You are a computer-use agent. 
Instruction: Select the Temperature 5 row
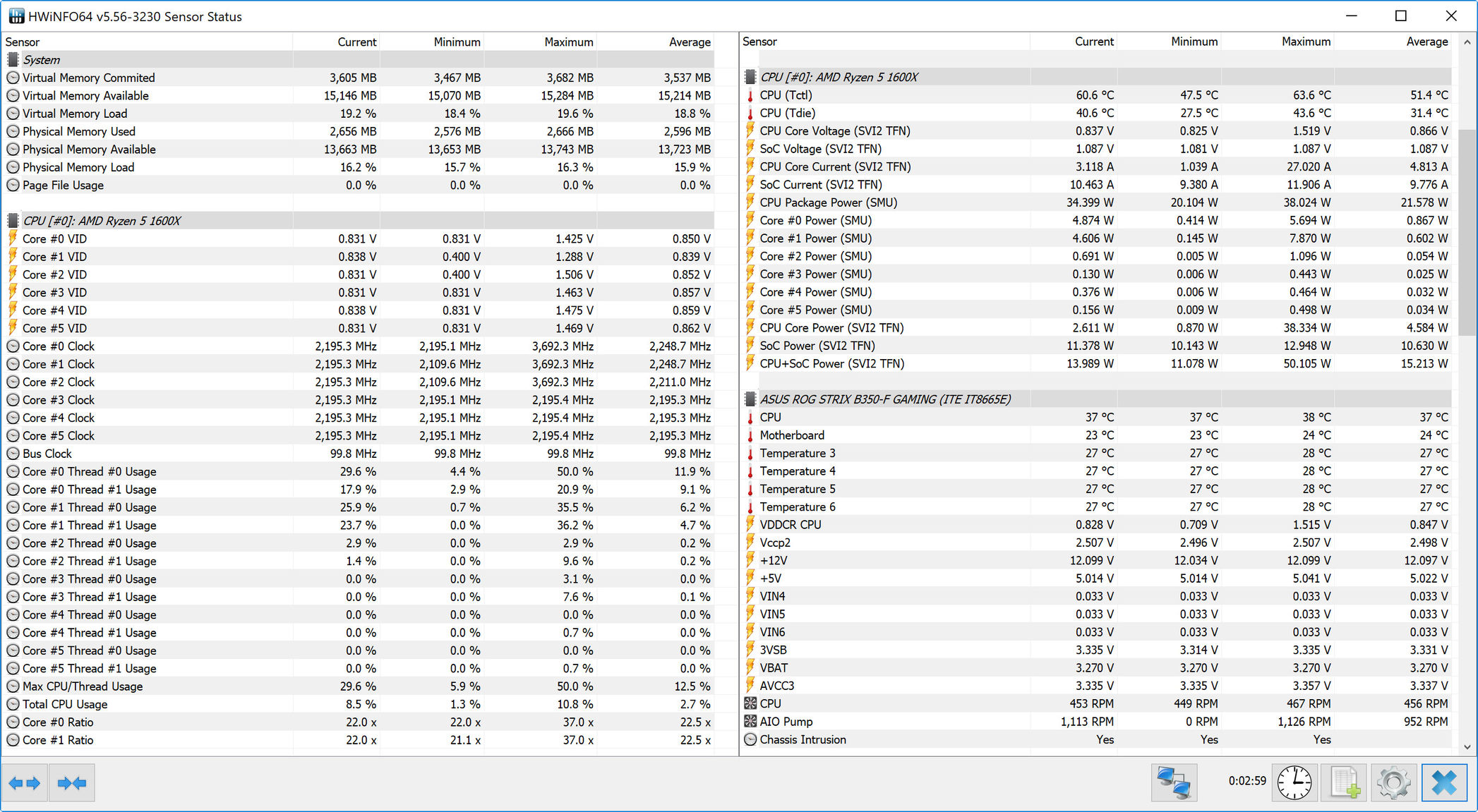pos(1097,489)
